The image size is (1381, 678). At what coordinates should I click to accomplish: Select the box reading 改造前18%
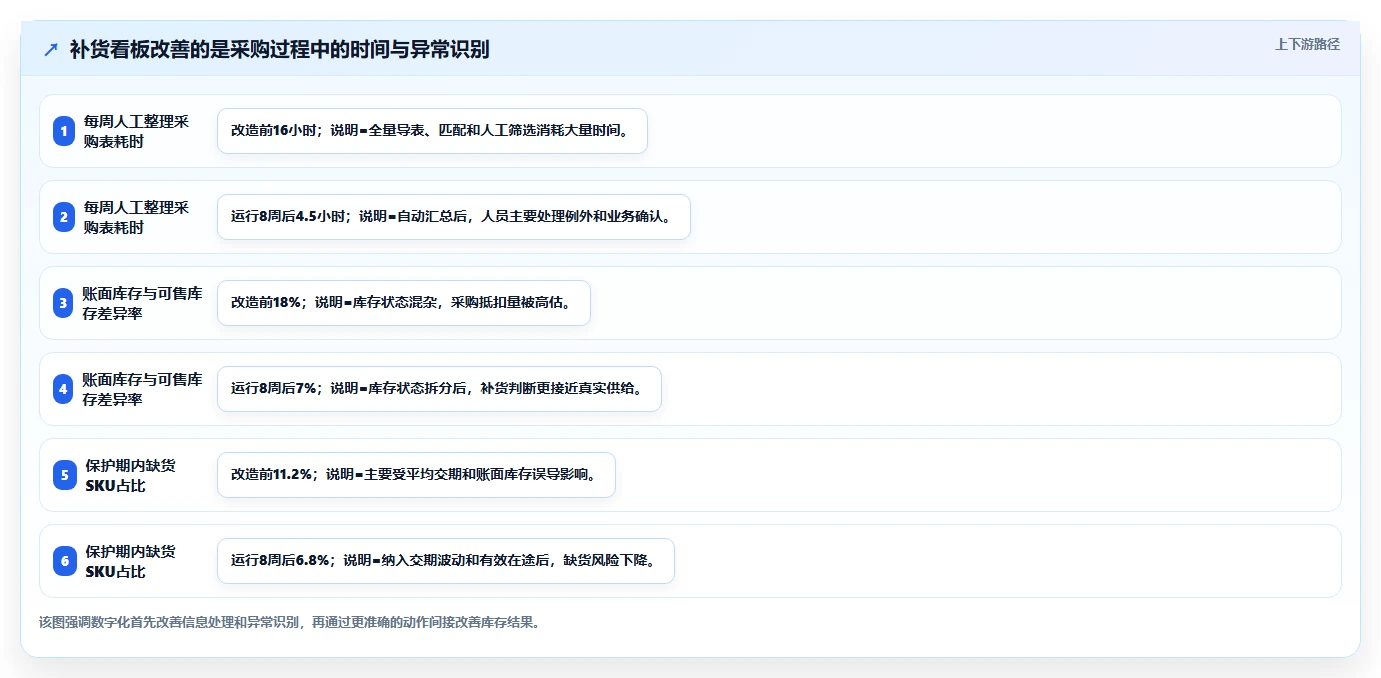click(404, 303)
